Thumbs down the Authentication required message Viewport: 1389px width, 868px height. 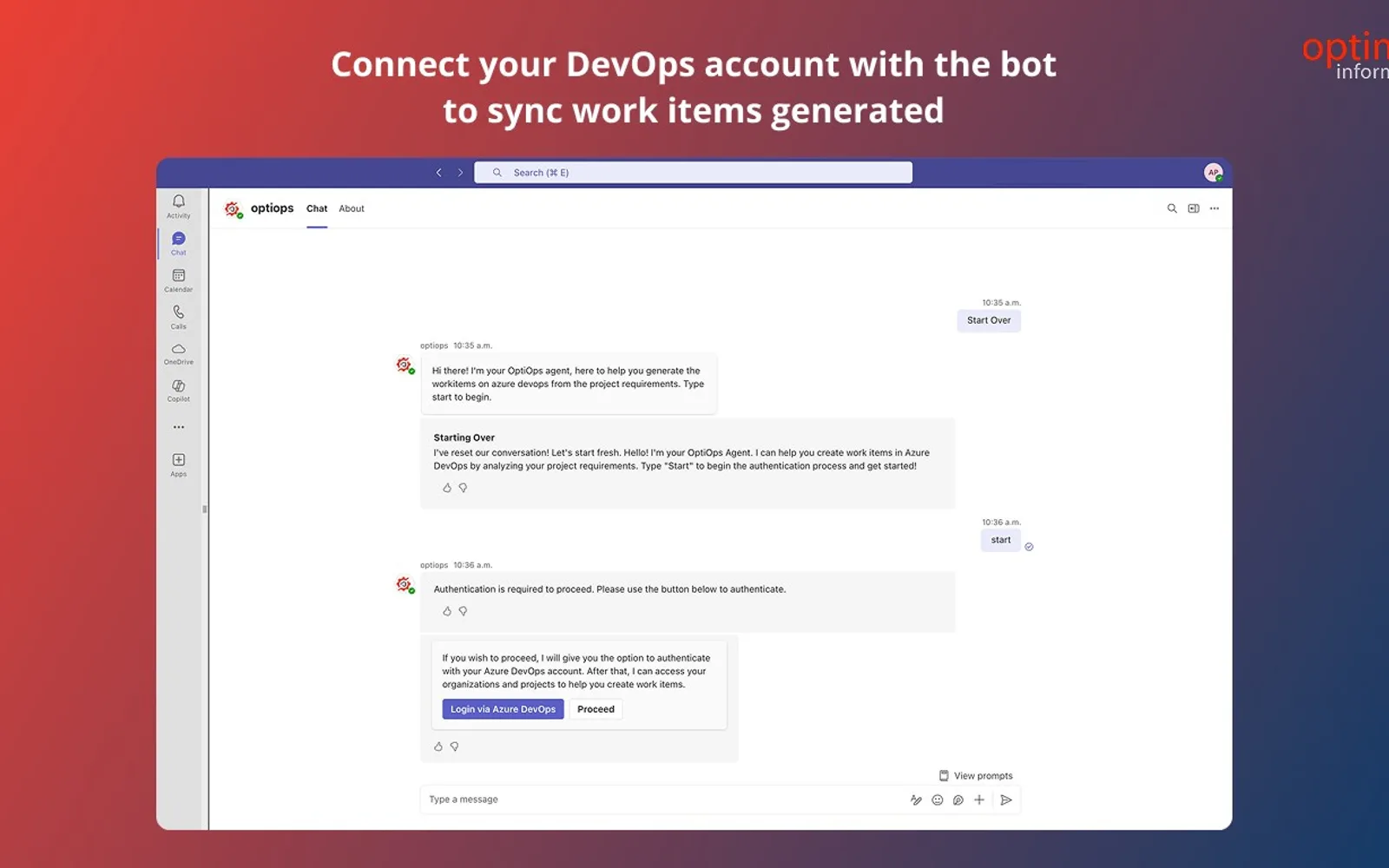point(463,611)
